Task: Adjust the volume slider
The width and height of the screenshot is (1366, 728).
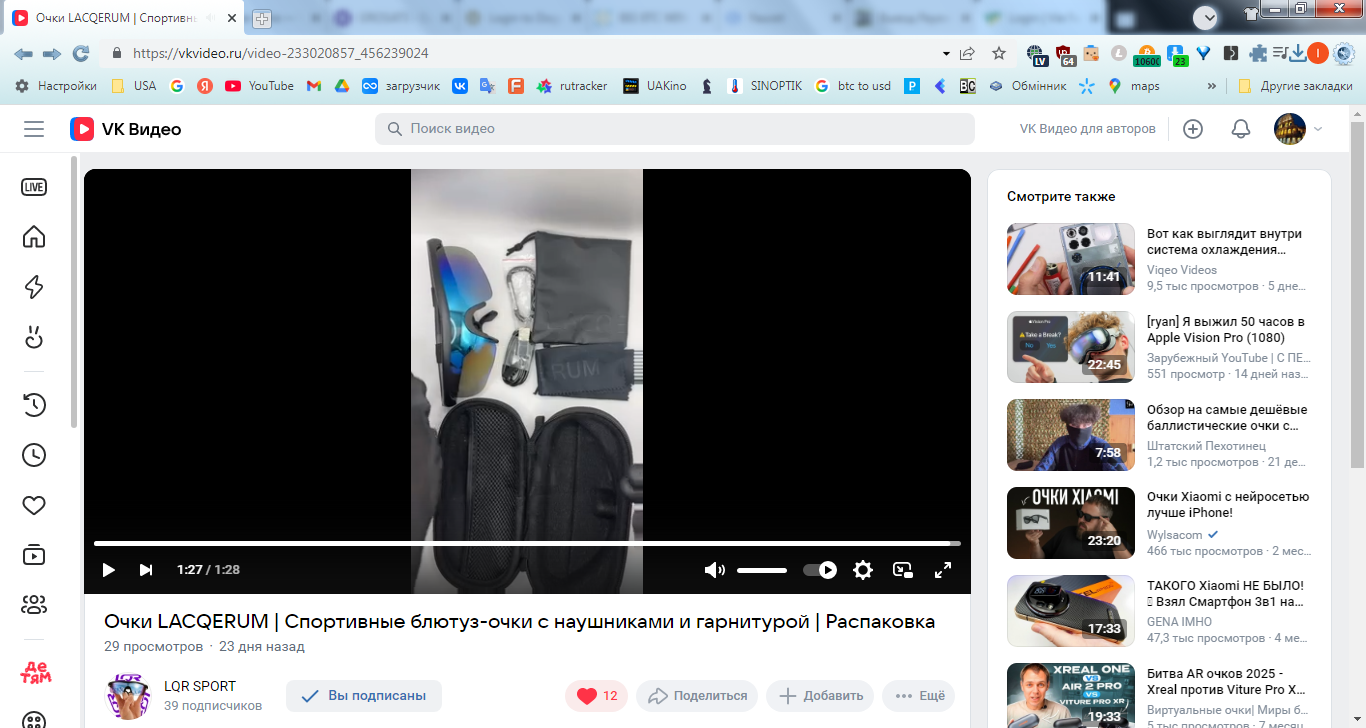Action: point(762,570)
